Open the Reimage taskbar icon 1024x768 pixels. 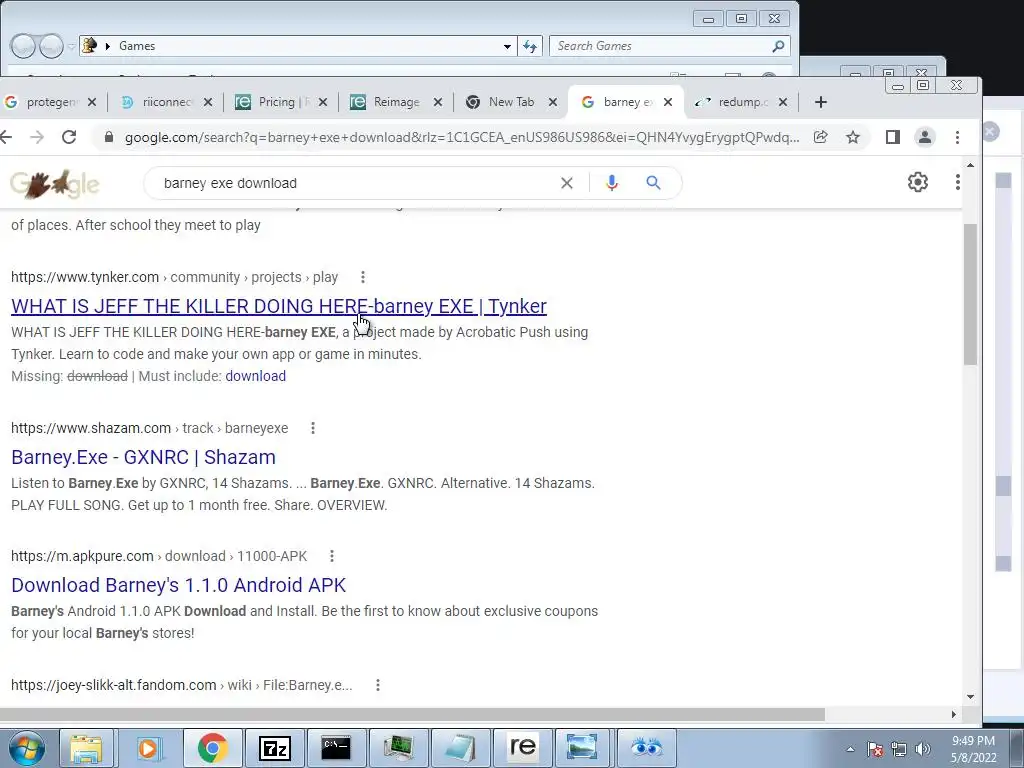click(522, 748)
